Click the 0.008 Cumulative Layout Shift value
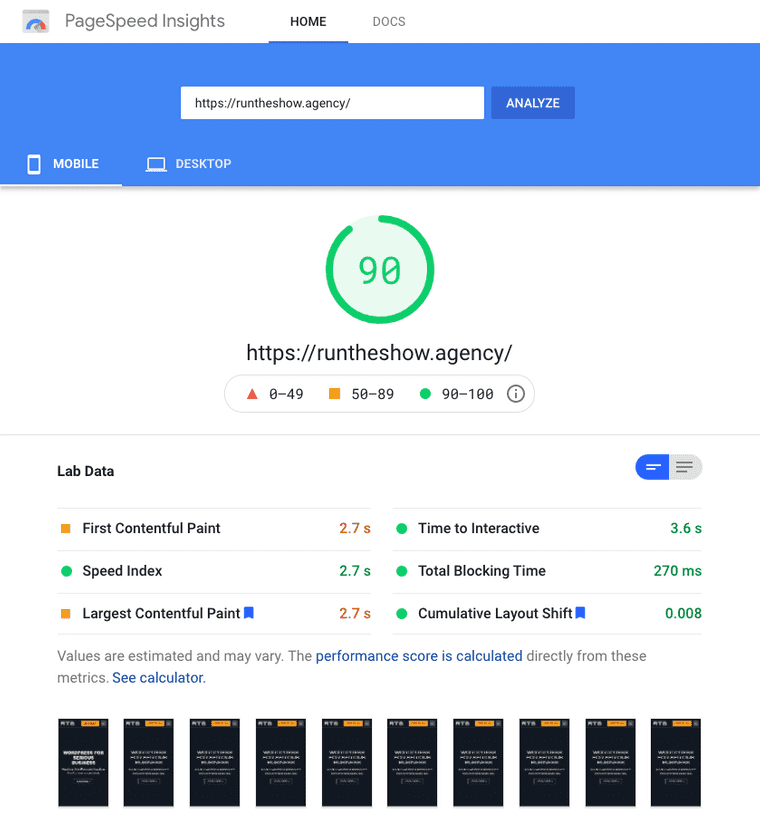Viewport: 760px width, 831px height. point(683,613)
